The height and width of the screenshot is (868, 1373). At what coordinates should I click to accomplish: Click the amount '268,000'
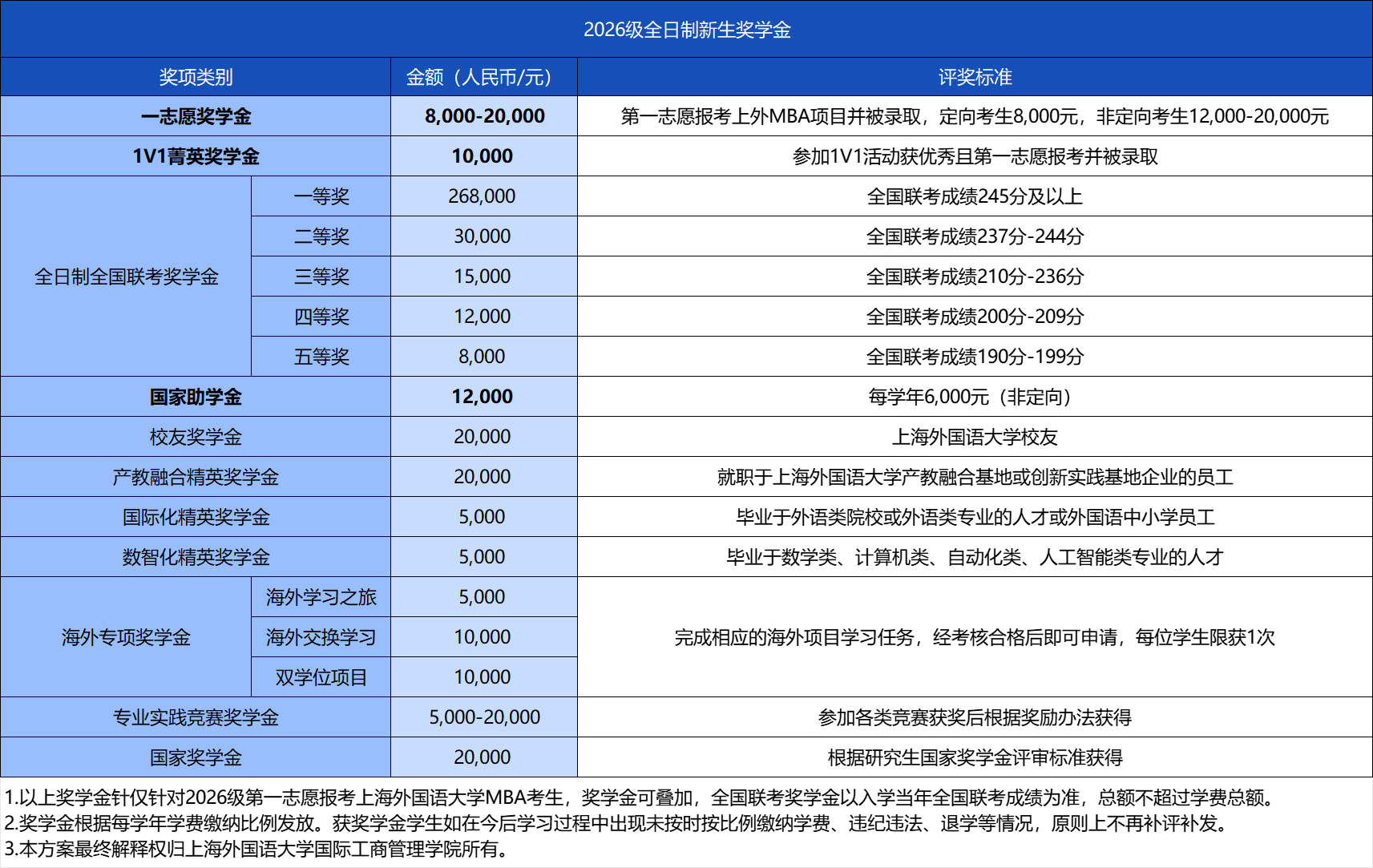482,196
